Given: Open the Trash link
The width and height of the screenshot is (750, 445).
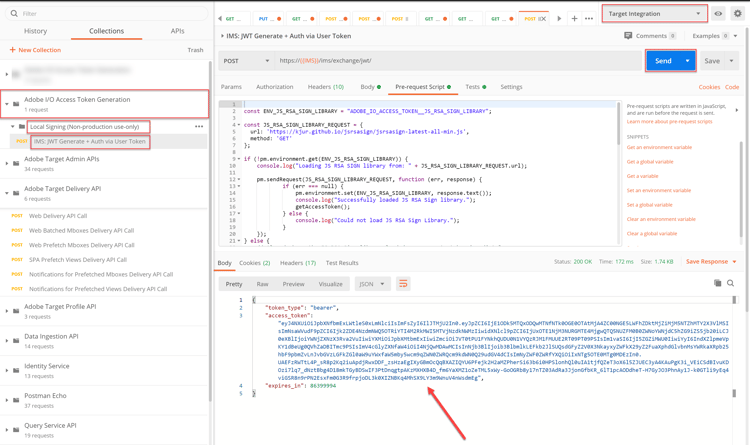Looking at the screenshot, I should click(x=195, y=50).
